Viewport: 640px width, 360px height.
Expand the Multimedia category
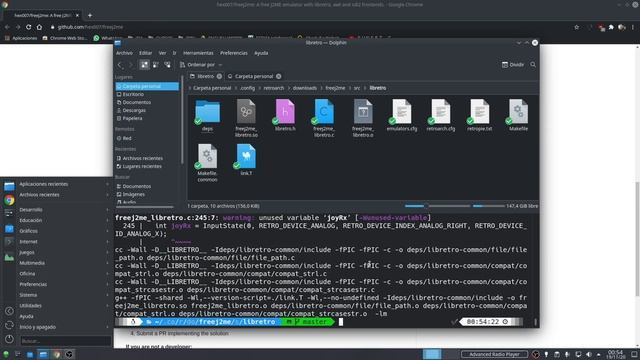pos(63,263)
